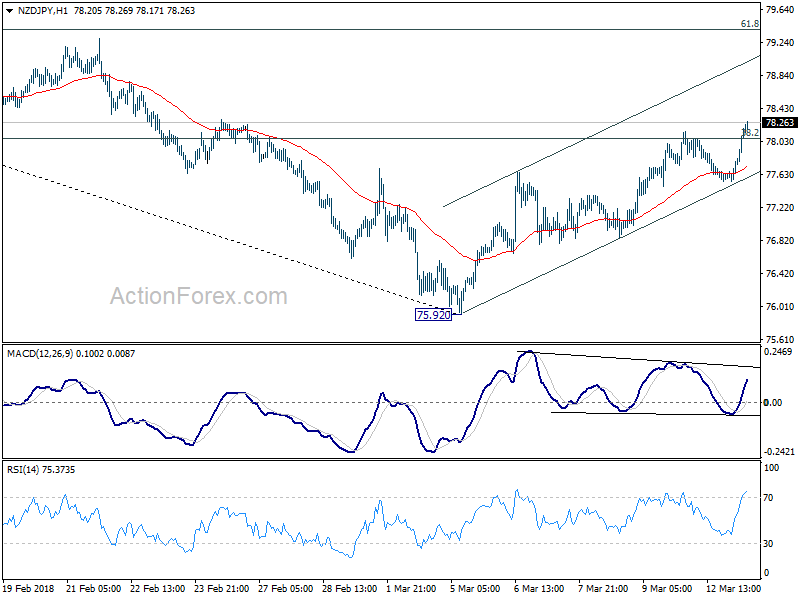Select the 12 Mar 13:00 time label

pyautogui.click(x=733, y=589)
